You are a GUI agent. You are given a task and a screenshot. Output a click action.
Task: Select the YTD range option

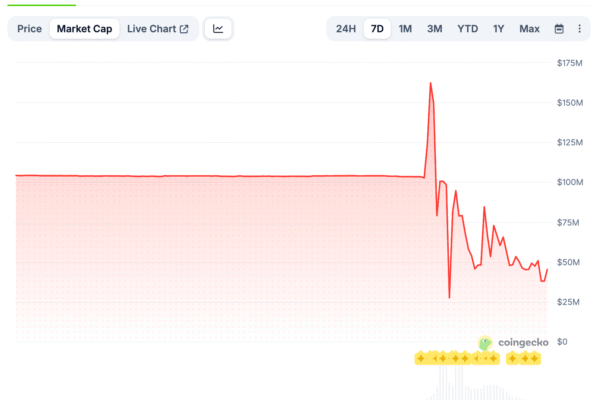point(467,29)
